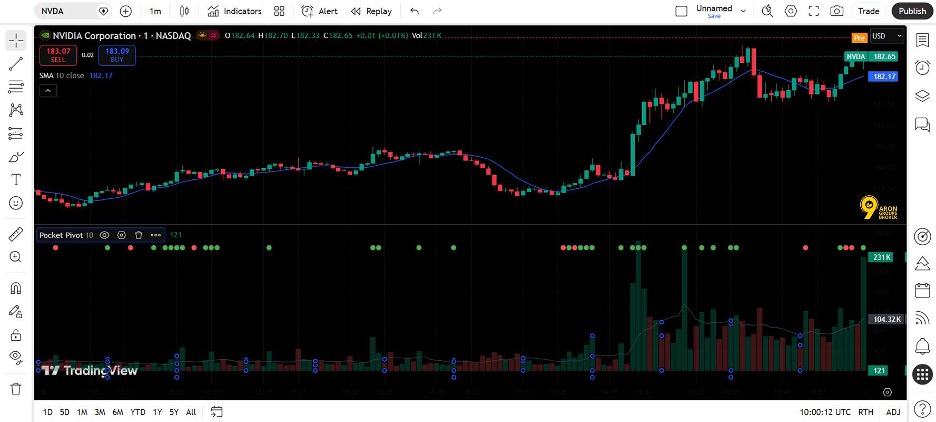Redo the last chart action

(x=437, y=11)
